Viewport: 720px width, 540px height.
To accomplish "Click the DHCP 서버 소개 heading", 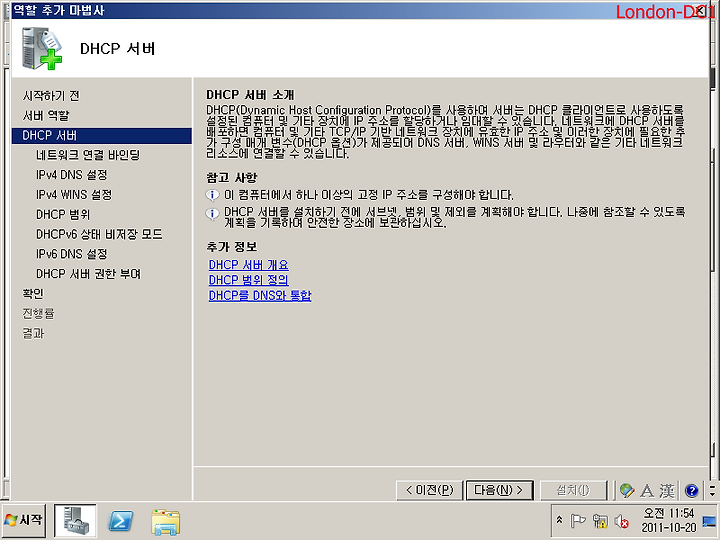I will (x=250, y=95).
